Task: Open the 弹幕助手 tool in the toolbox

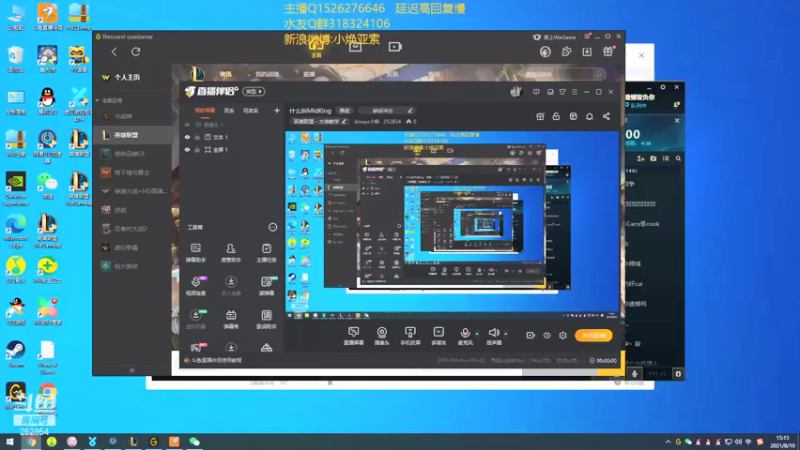Action: (195, 253)
